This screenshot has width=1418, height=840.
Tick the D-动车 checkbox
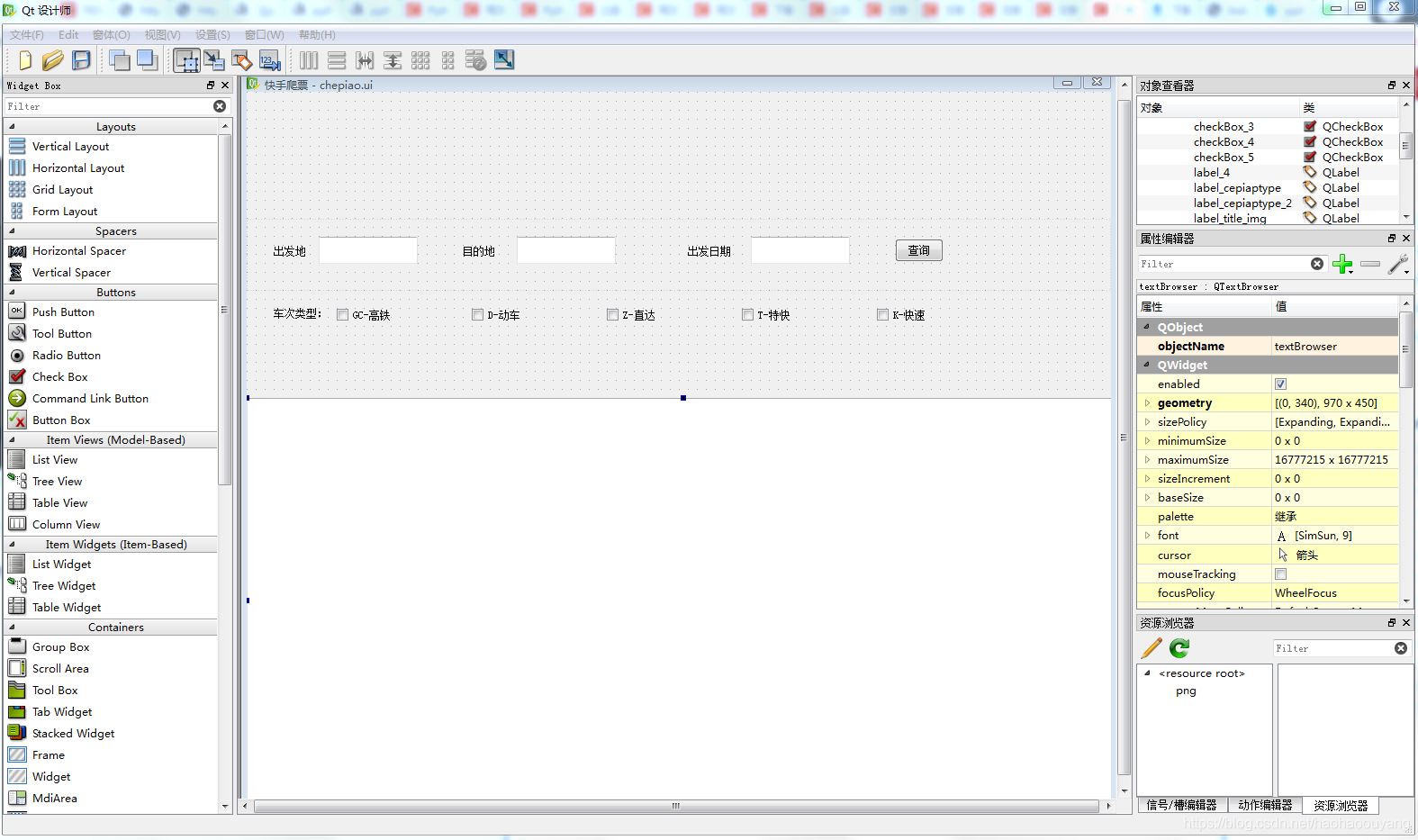pos(478,315)
